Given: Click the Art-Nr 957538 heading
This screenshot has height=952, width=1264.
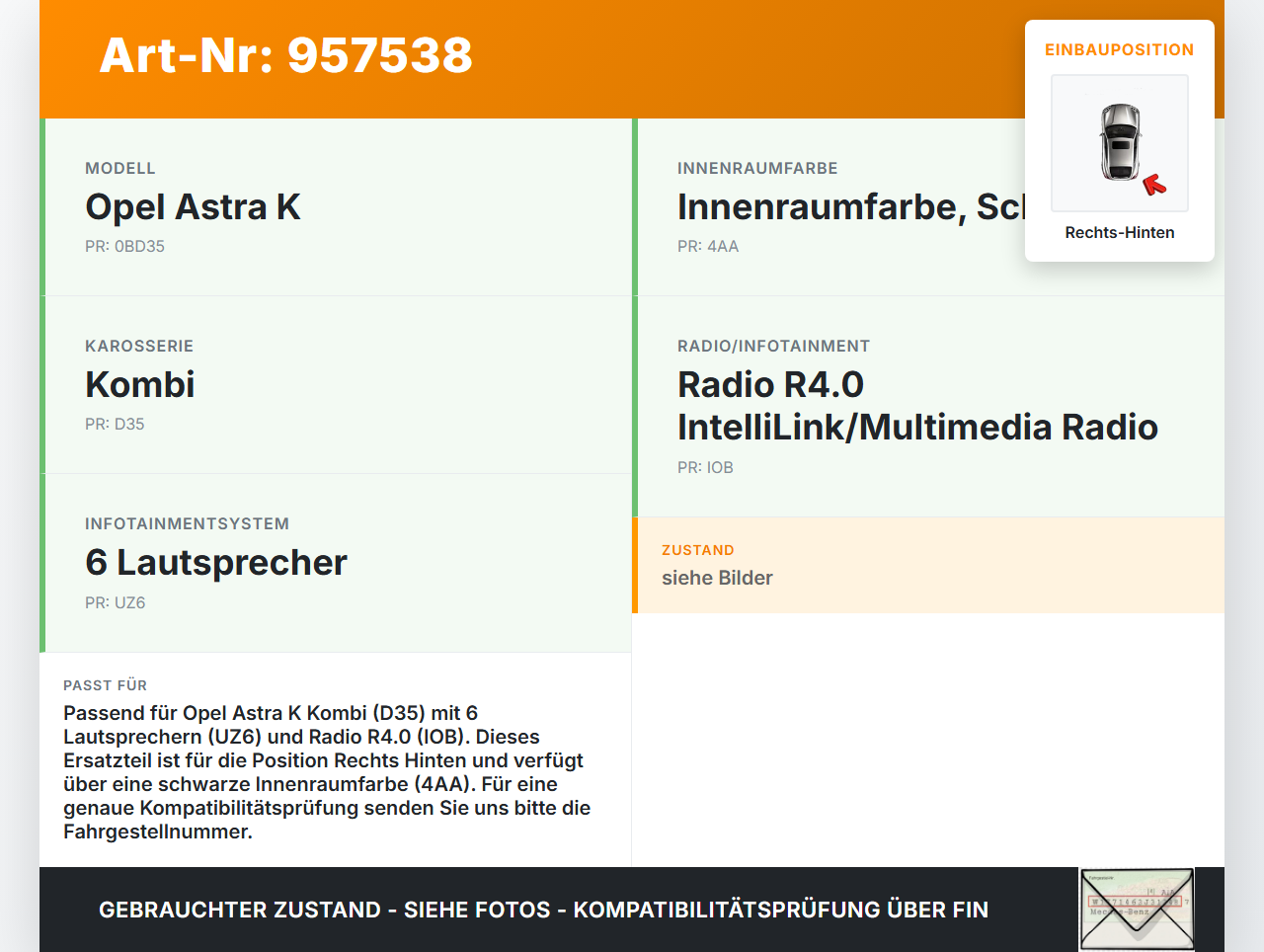Looking at the screenshot, I should pyautogui.click(x=285, y=56).
